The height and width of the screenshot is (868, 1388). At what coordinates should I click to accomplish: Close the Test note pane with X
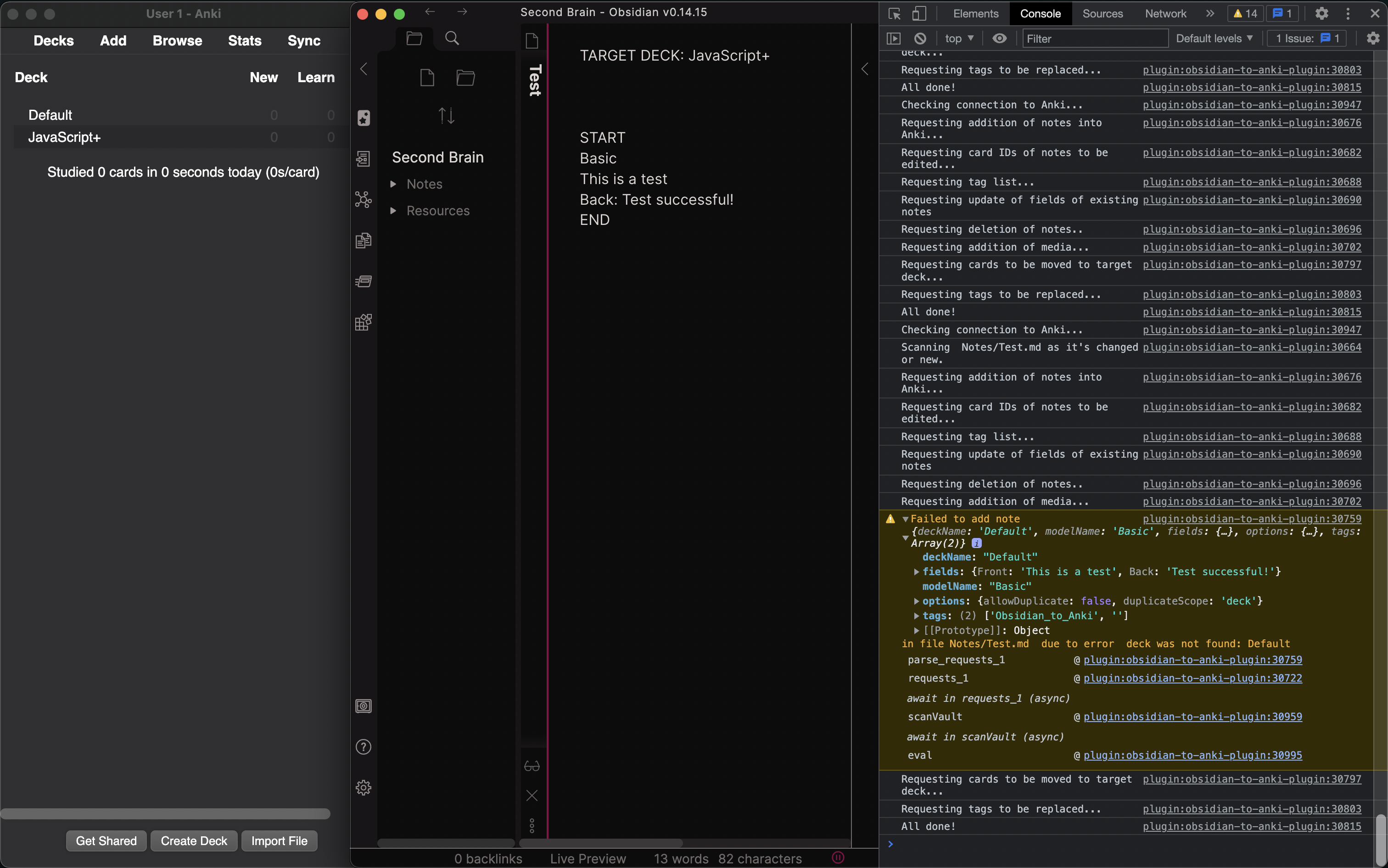[532, 795]
